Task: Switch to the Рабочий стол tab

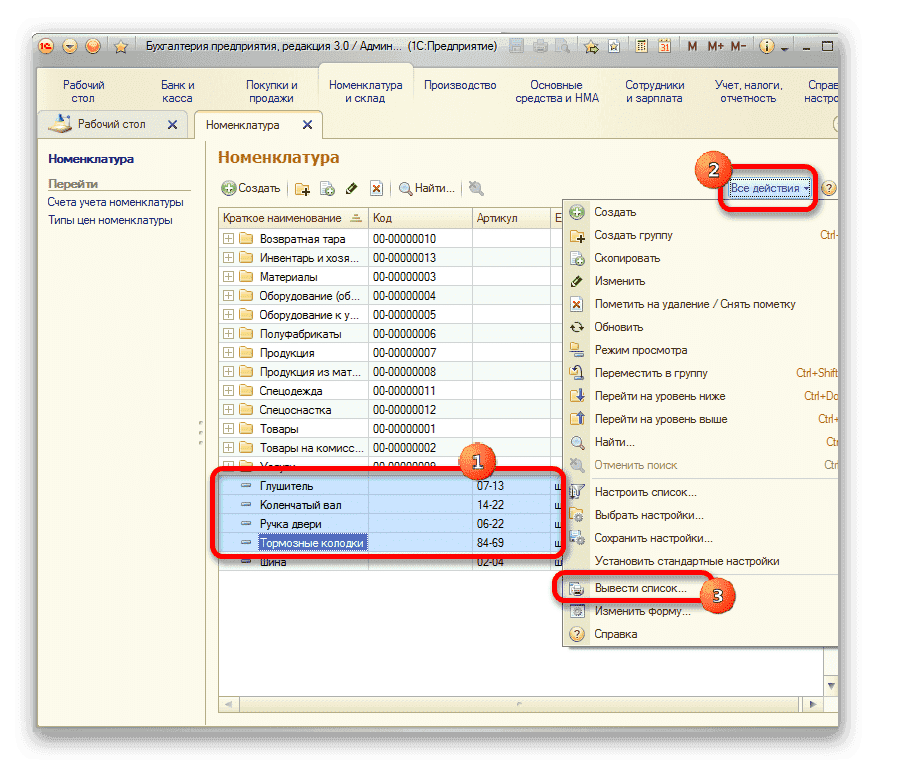Action: coord(110,125)
